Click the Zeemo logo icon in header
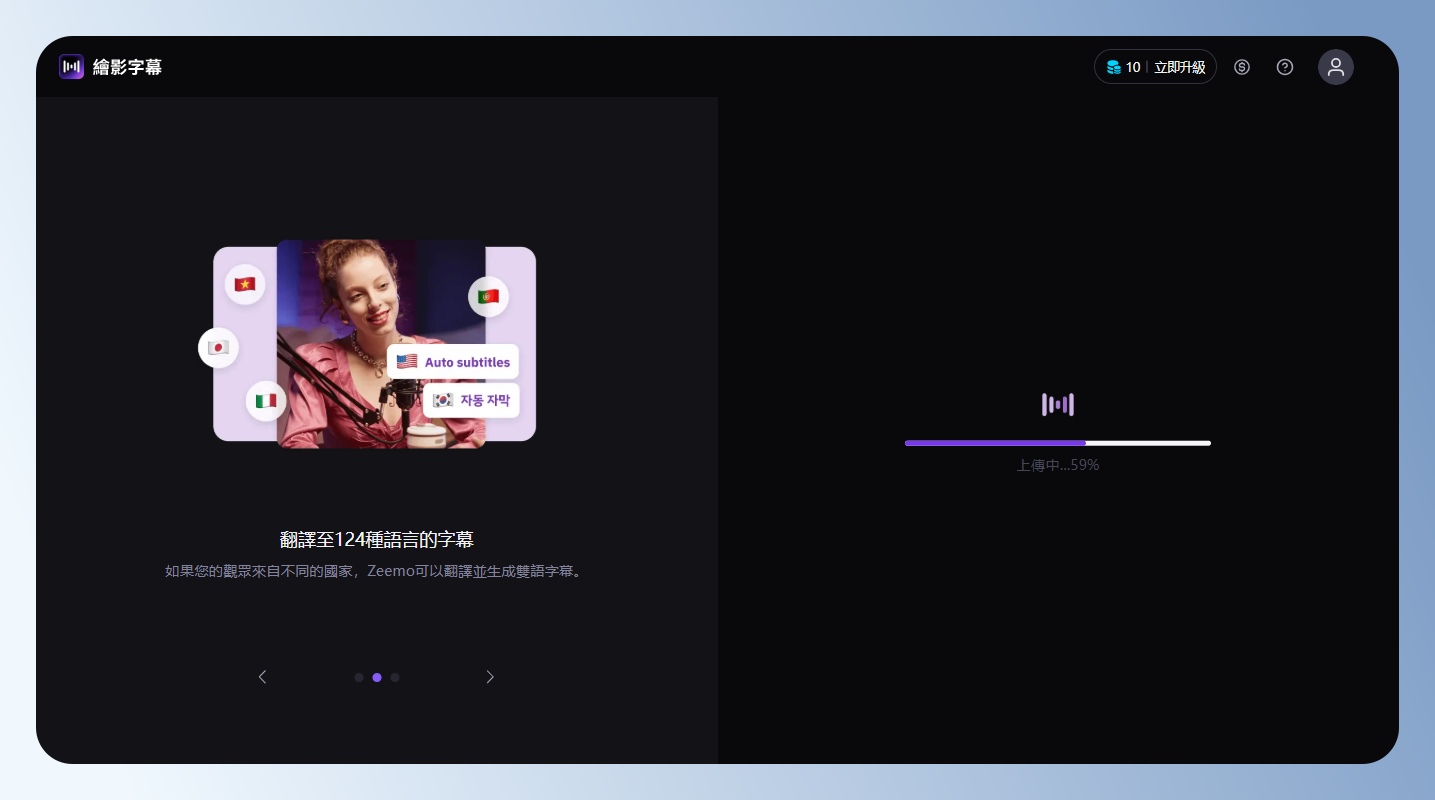The width and height of the screenshot is (1435, 800). 71,67
